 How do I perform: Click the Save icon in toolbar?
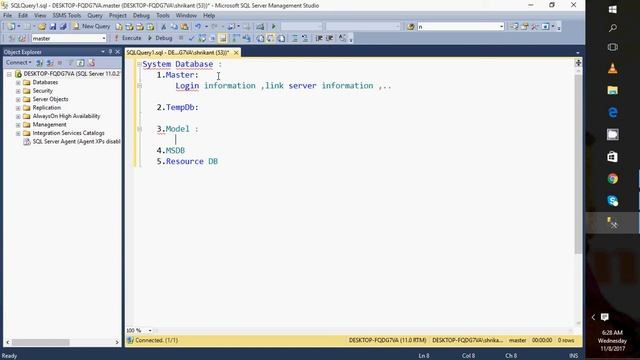[x=53, y=27]
